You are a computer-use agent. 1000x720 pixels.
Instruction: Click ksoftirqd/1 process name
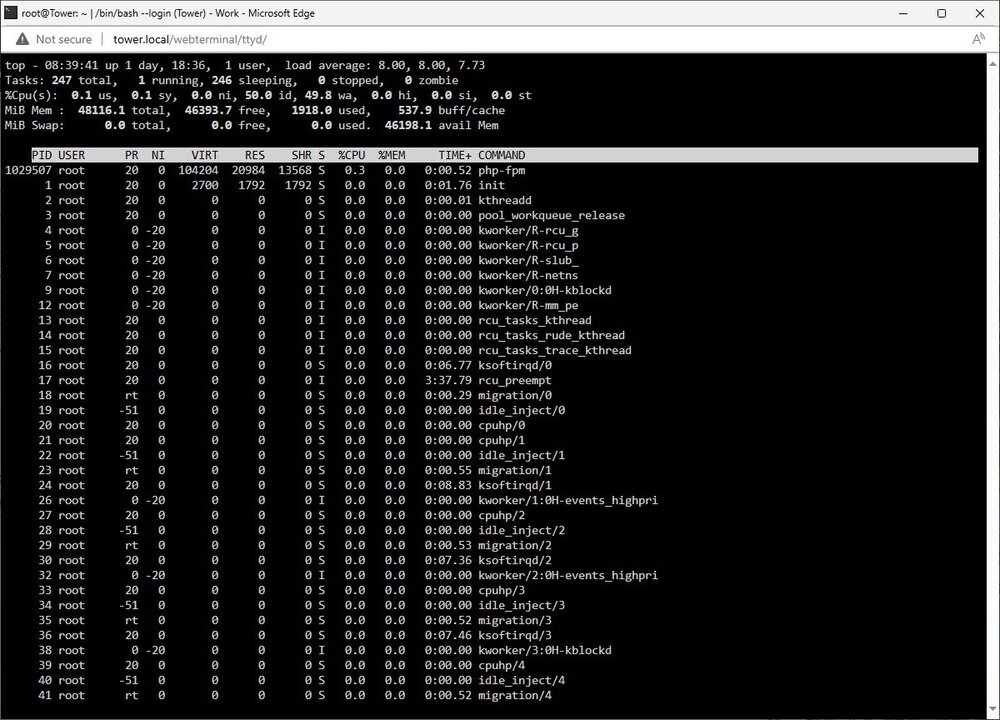[515, 485]
